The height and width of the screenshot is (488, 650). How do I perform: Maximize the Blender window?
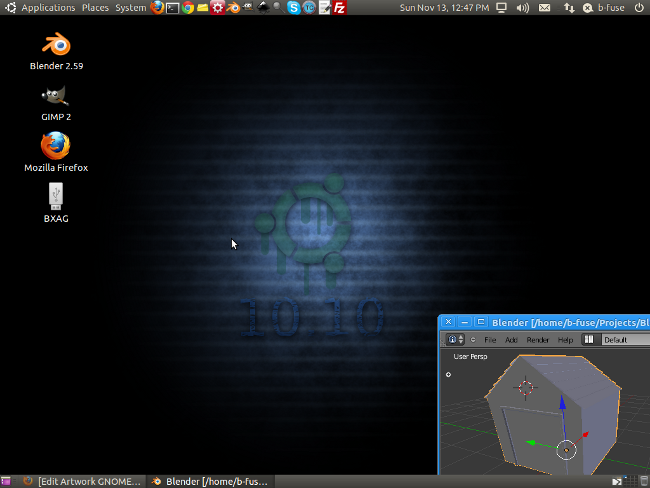[x=481, y=322]
